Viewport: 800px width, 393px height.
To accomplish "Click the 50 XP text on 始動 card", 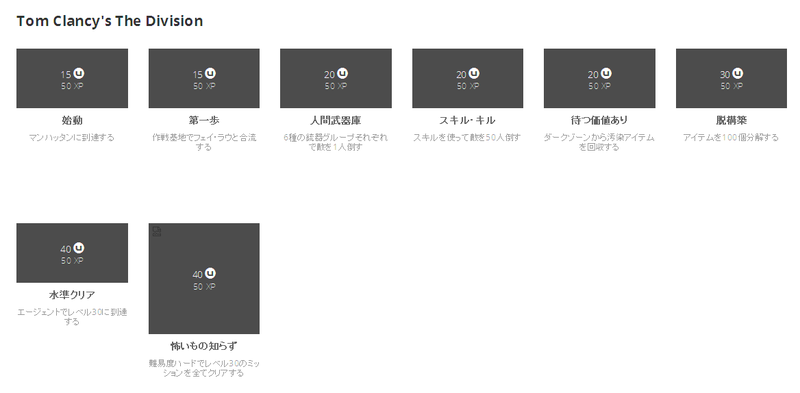I will pyautogui.click(x=72, y=86).
